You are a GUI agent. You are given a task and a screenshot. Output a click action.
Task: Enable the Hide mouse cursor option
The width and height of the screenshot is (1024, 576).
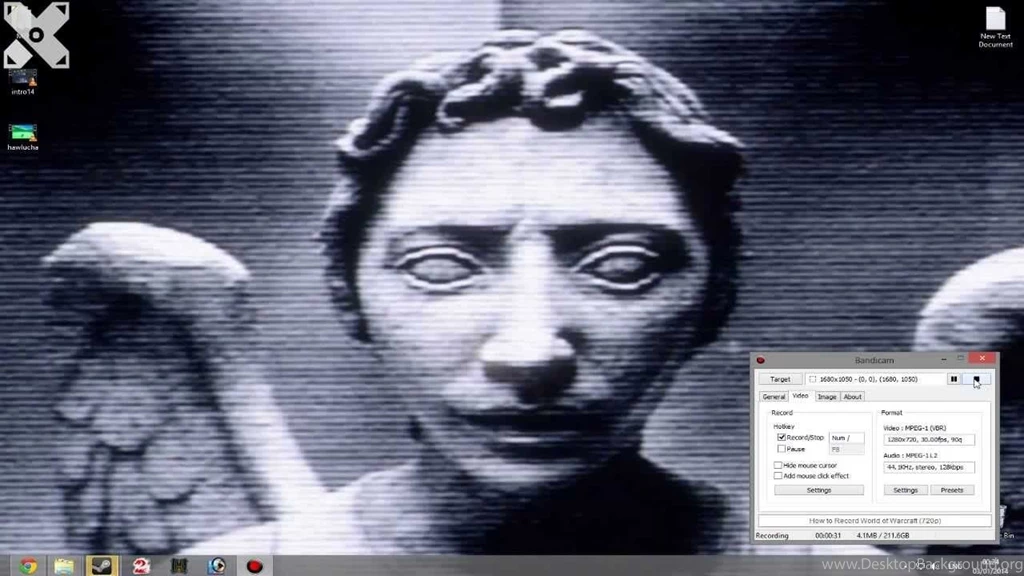[780, 465]
